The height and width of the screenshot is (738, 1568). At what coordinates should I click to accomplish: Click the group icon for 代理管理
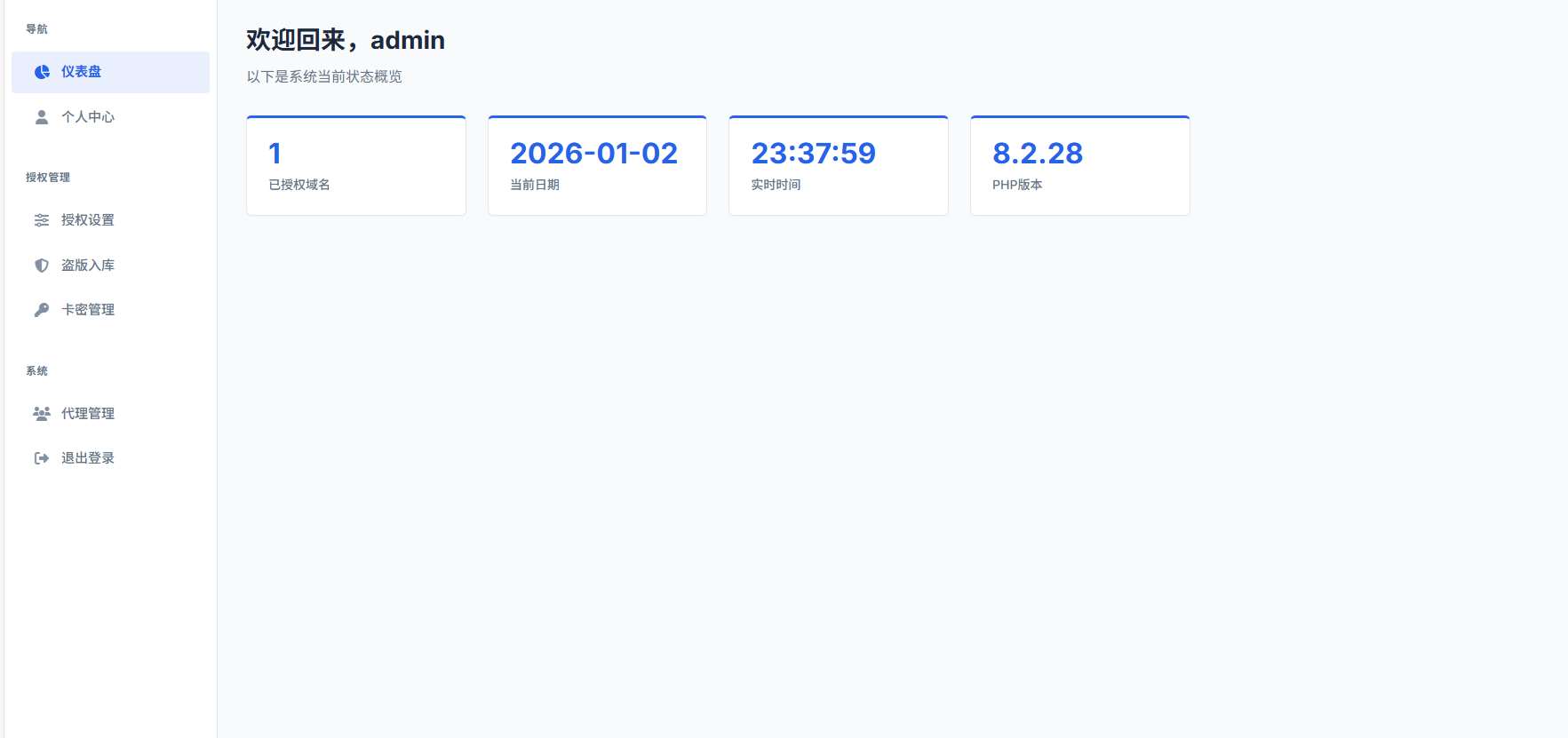(42, 414)
